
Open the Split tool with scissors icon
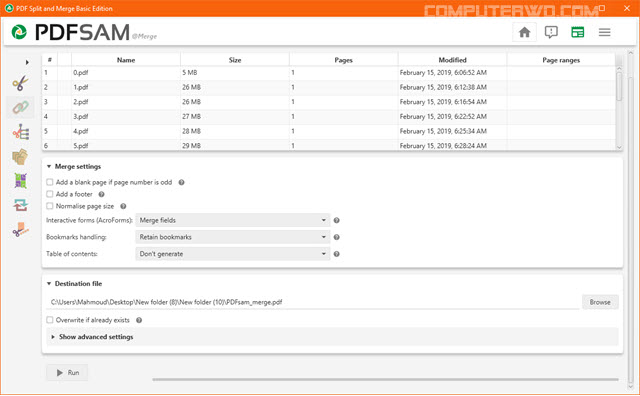click(20, 83)
